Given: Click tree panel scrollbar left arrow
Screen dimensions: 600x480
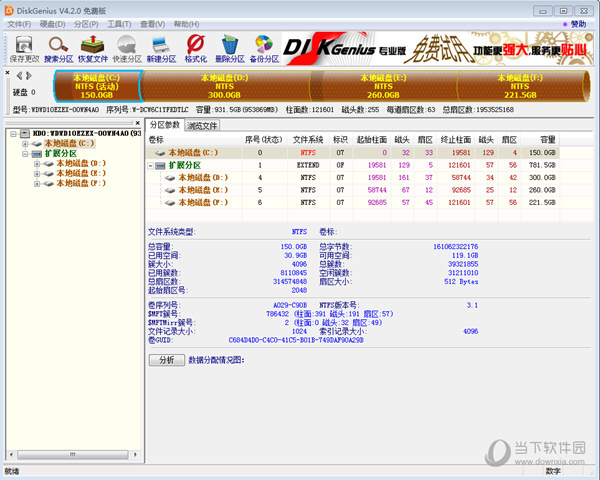Looking at the screenshot, I should 11,455.
